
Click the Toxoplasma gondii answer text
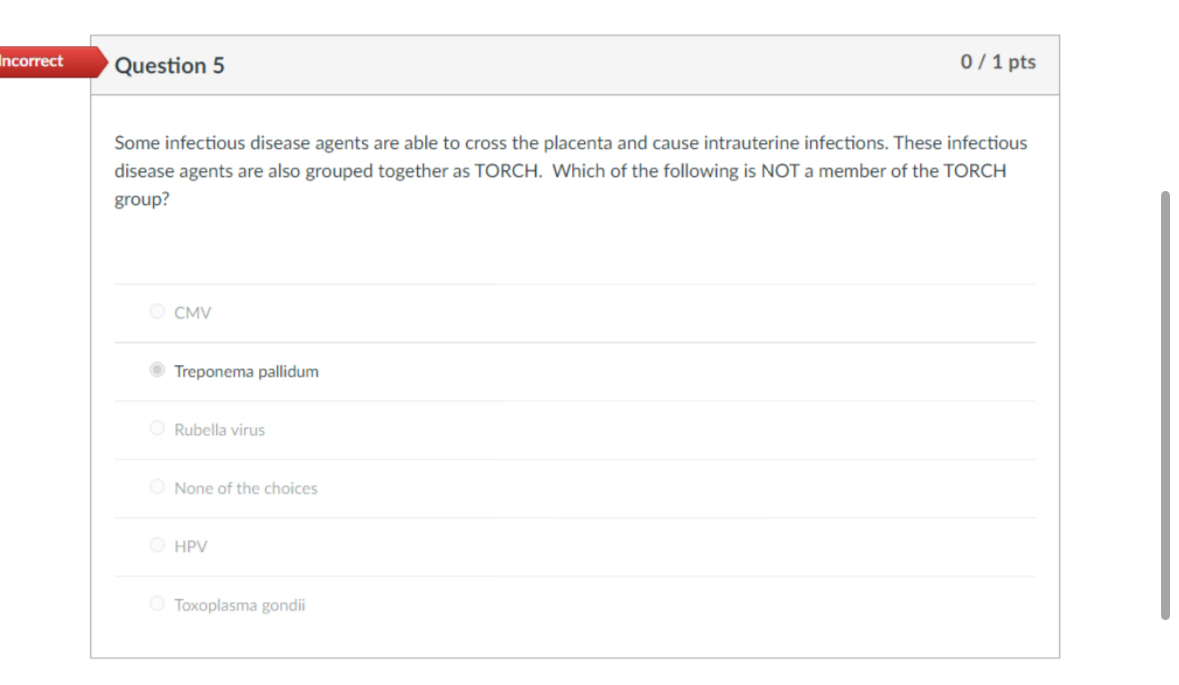(x=240, y=604)
